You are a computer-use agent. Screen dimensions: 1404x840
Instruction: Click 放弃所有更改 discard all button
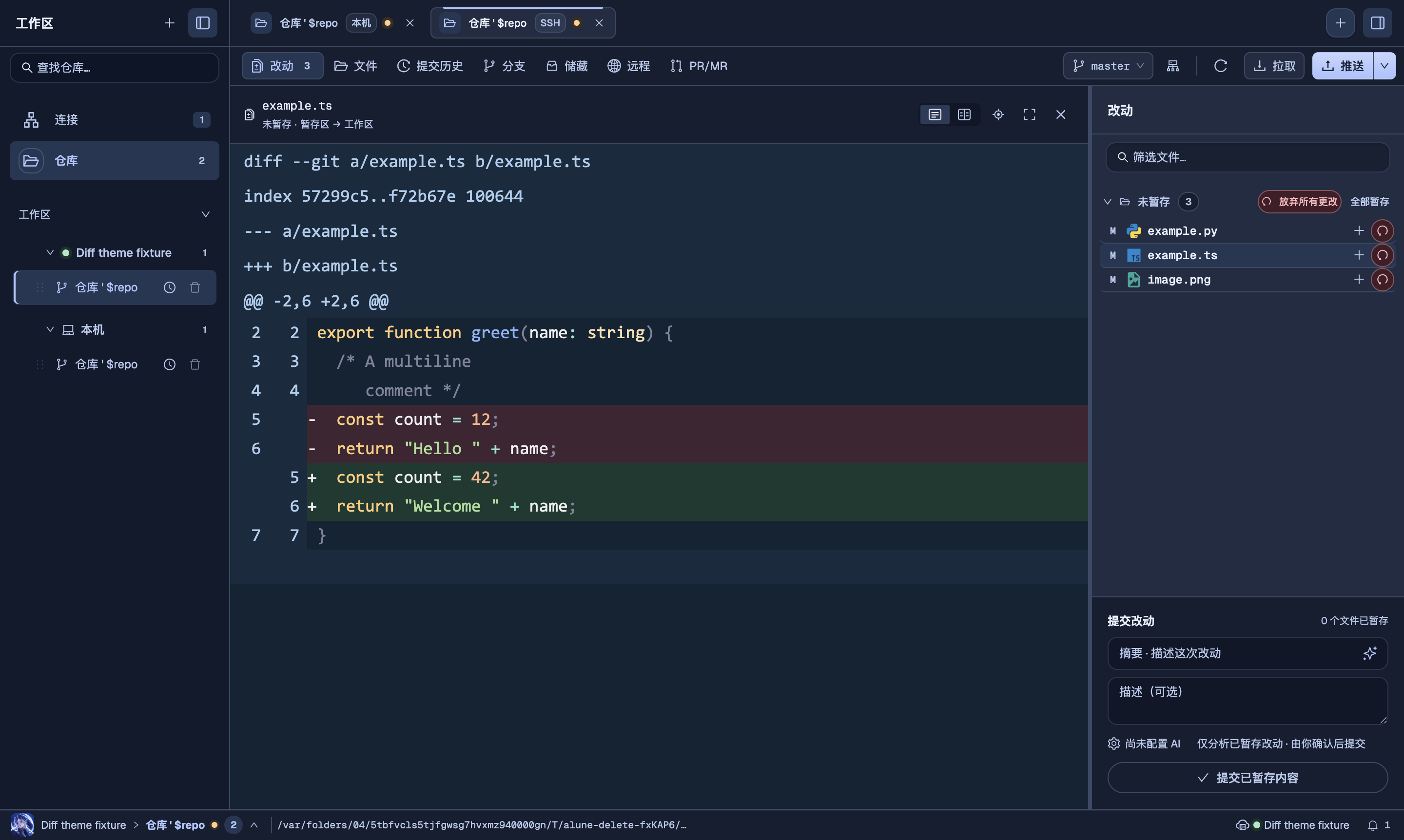(x=1300, y=202)
